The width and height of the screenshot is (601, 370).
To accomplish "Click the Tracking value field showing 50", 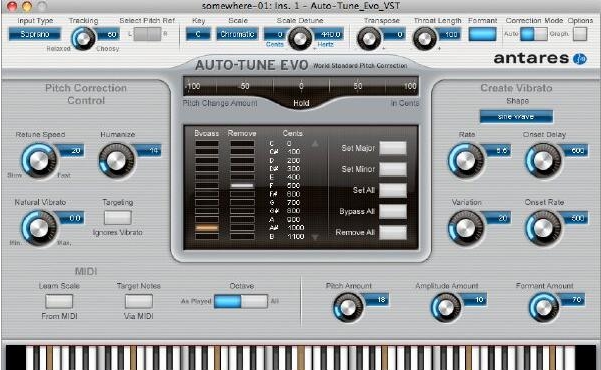I will click(108, 35).
